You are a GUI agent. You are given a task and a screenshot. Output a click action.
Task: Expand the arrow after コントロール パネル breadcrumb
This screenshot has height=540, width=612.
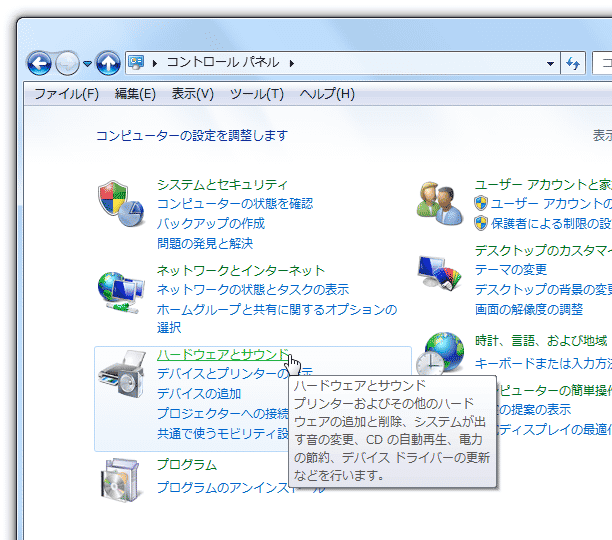click(292, 63)
